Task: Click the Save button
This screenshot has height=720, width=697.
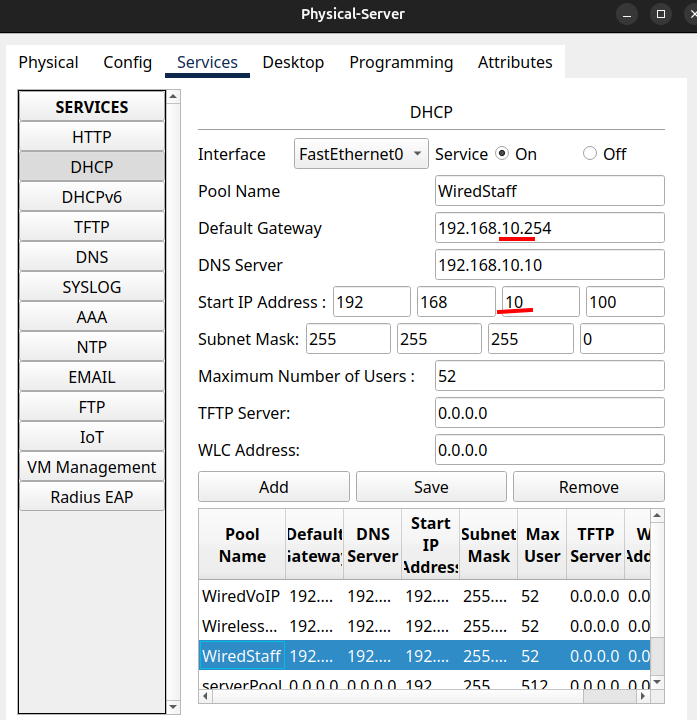Action: click(x=431, y=487)
